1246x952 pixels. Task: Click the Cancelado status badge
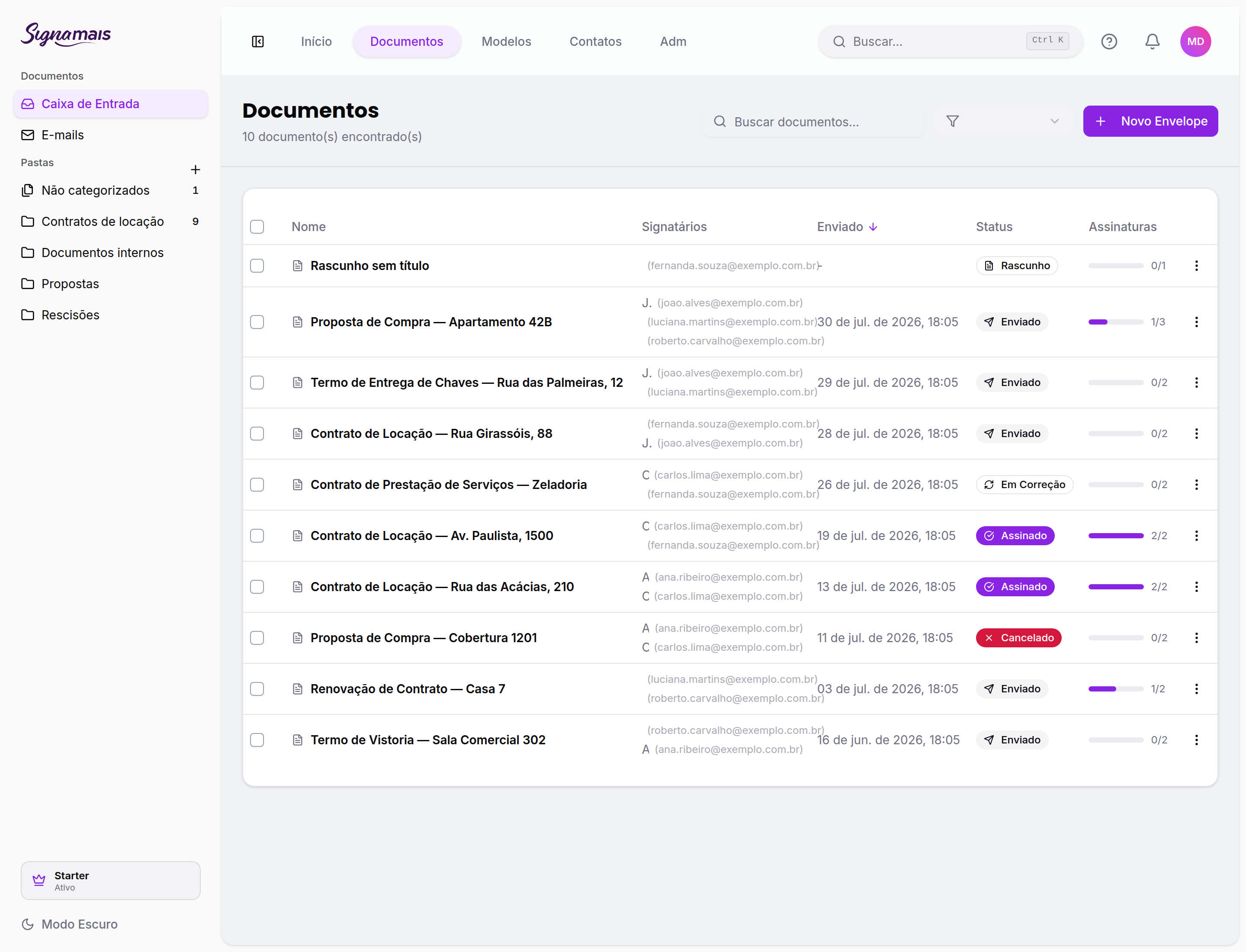pyautogui.click(x=1018, y=637)
